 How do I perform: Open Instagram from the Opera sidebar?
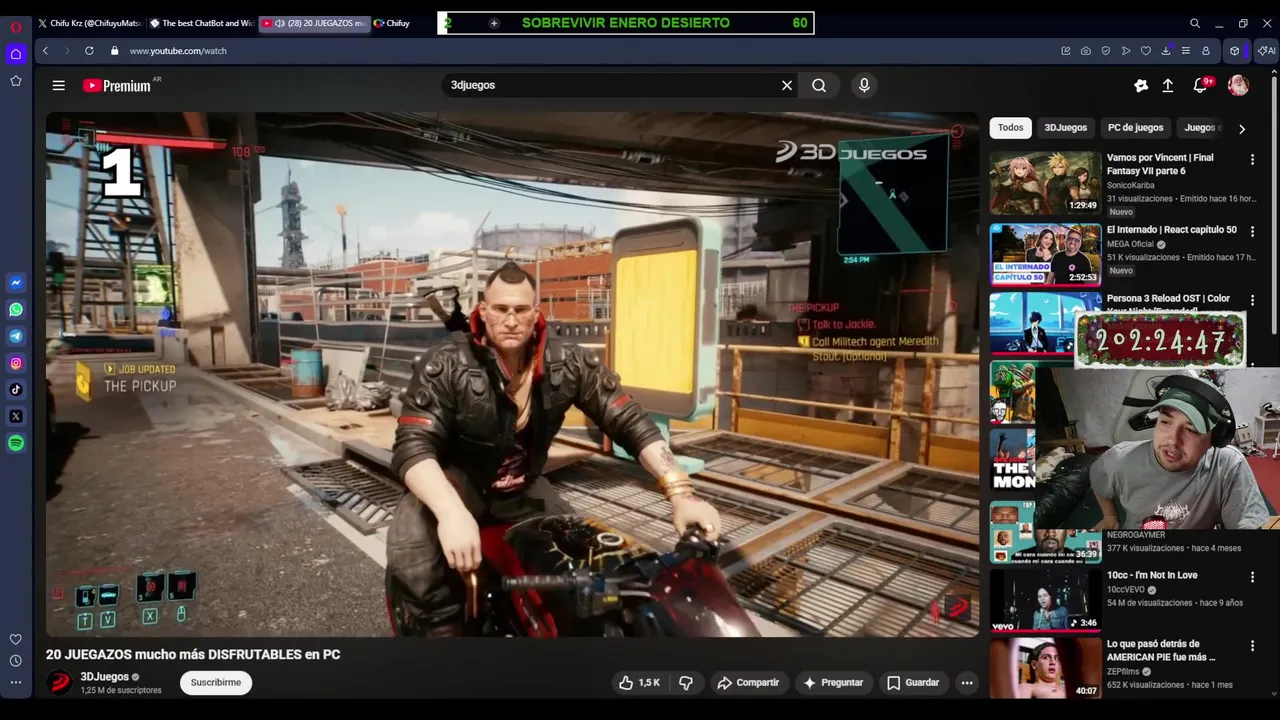pos(16,363)
